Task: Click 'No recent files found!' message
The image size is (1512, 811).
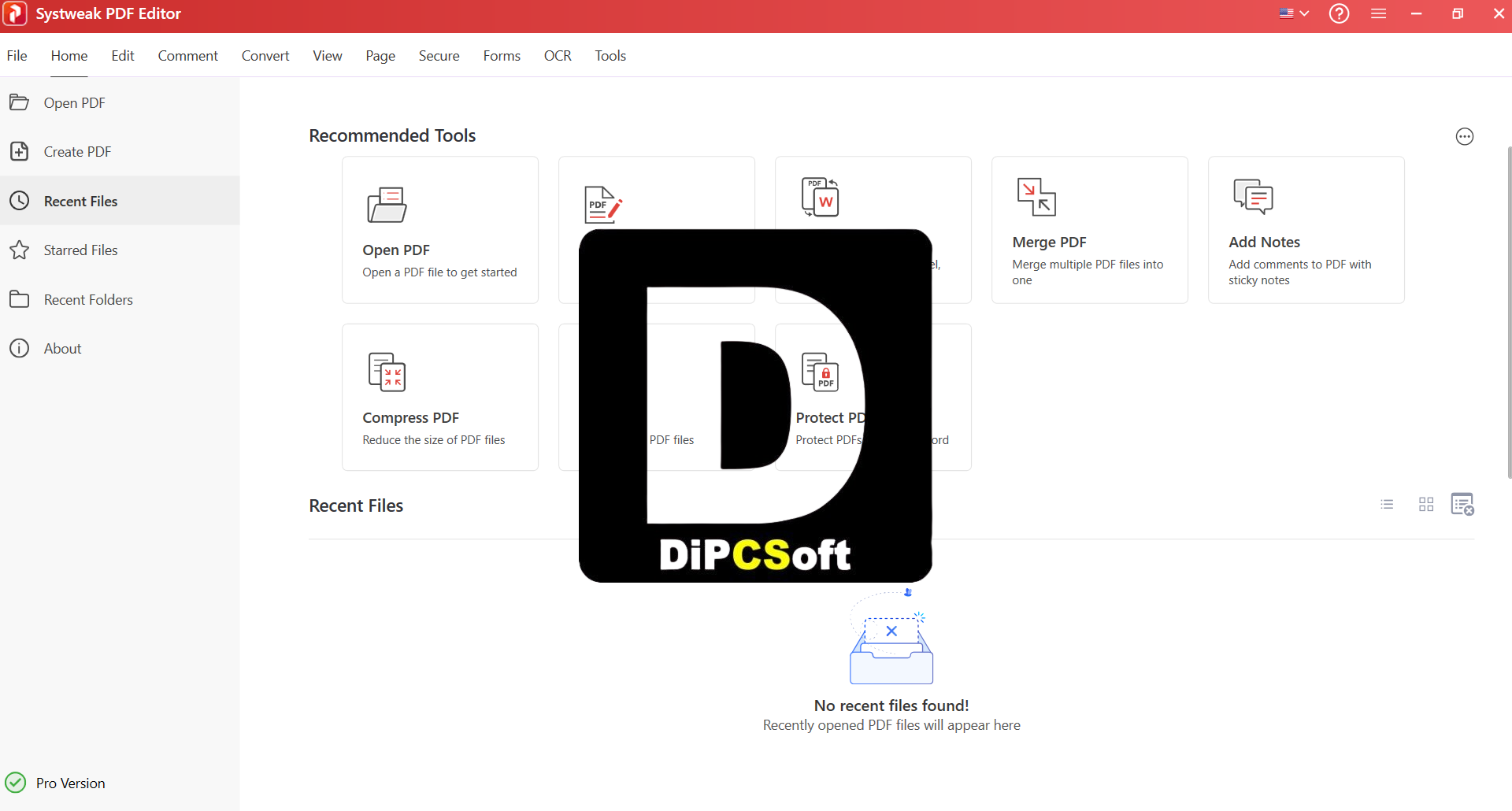Action: tap(891, 705)
